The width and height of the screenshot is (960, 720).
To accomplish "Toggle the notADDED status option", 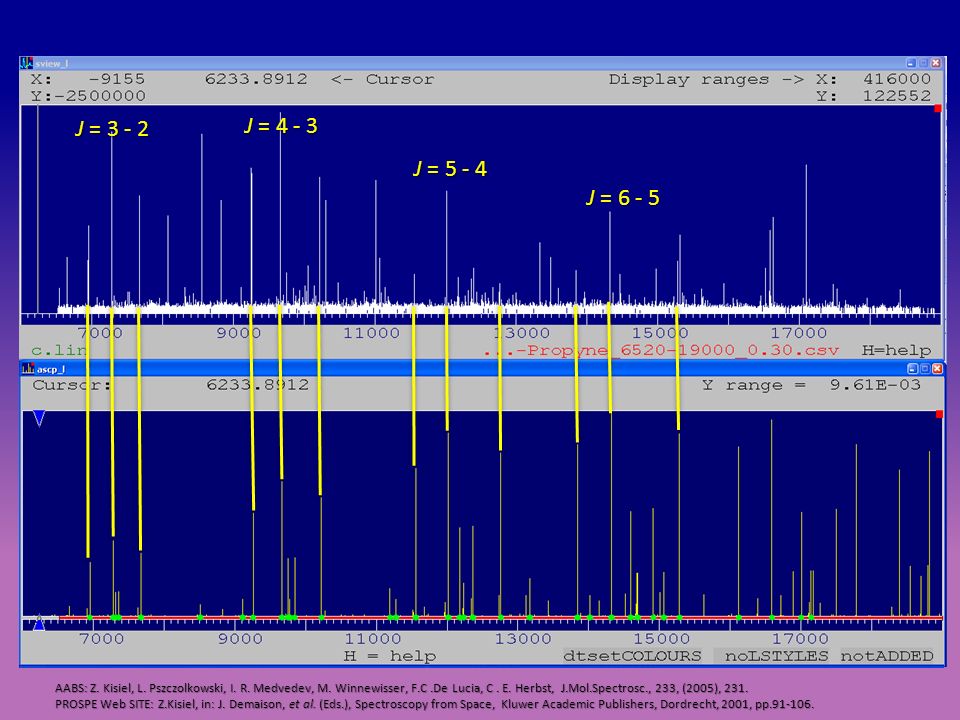I will (887, 656).
